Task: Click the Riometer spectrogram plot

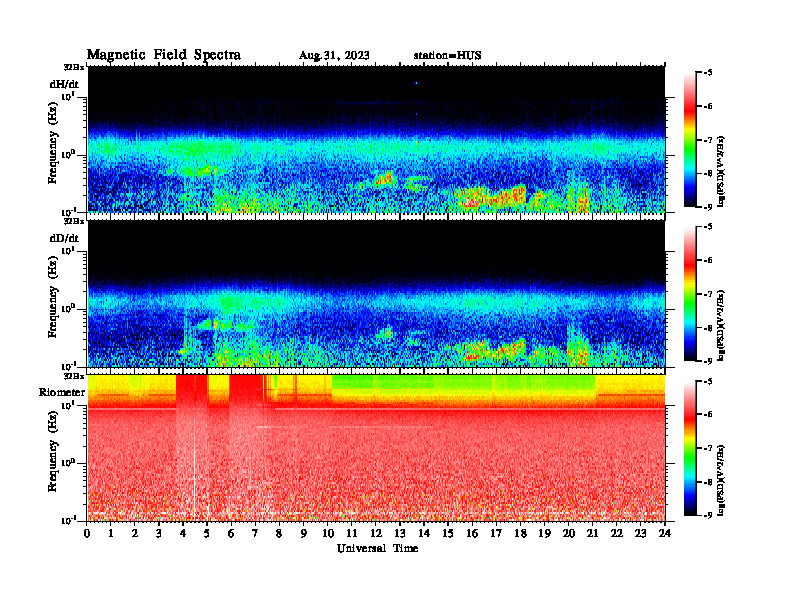Action: 376,447
